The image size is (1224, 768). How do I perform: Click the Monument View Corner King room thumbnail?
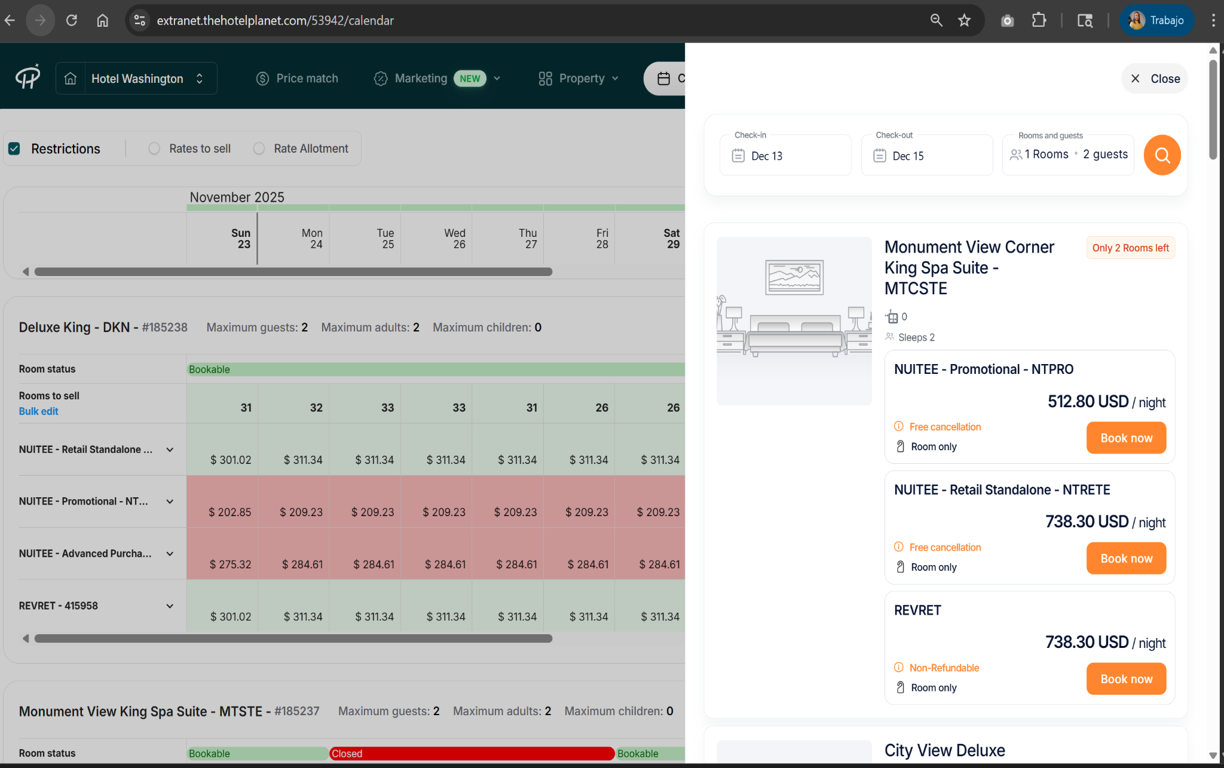tap(794, 321)
